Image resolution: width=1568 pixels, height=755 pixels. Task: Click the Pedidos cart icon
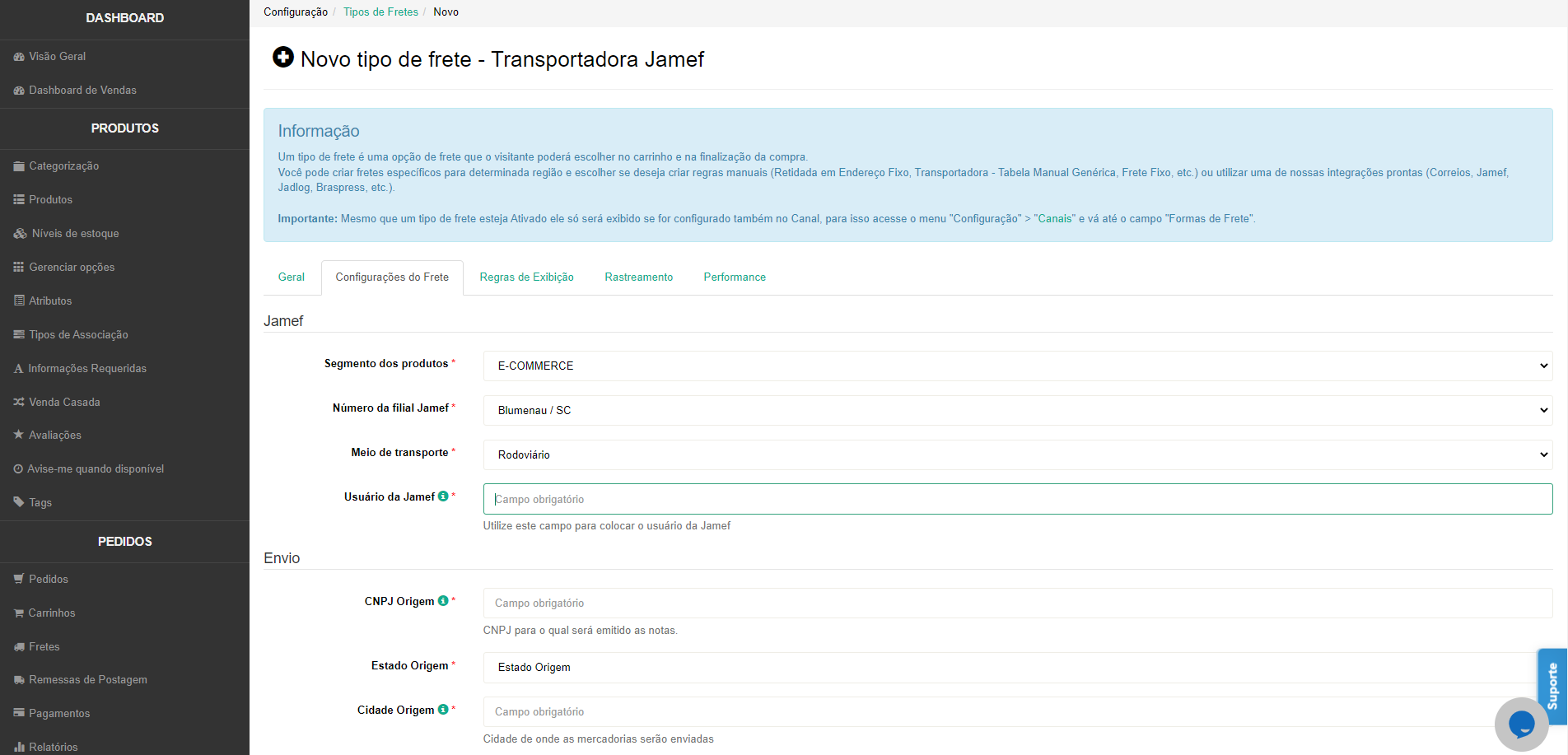[19, 580]
